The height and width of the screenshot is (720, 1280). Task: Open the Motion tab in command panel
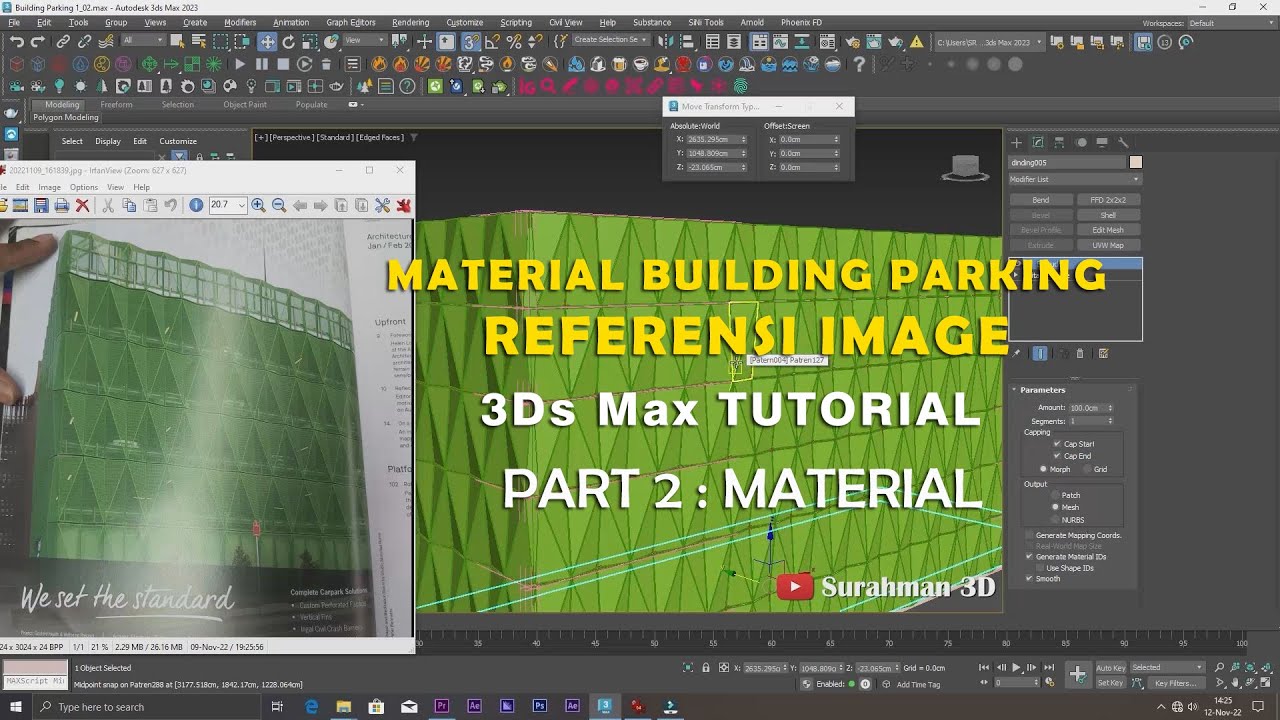[1081, 142]
